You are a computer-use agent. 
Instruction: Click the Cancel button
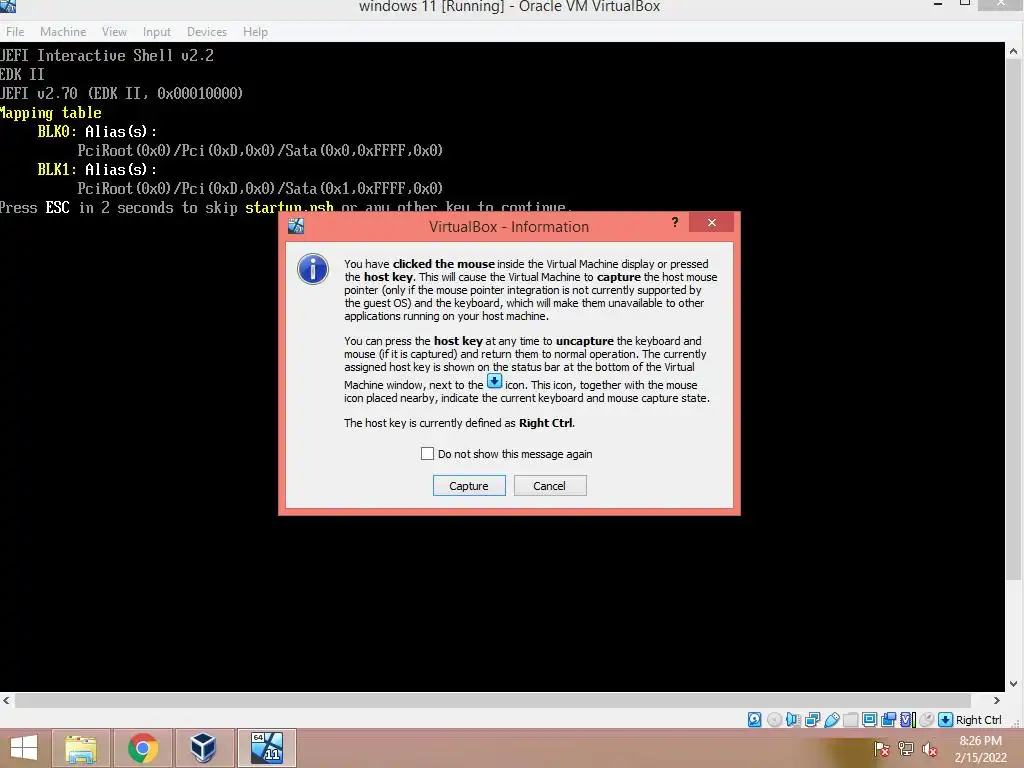point(550,486)
